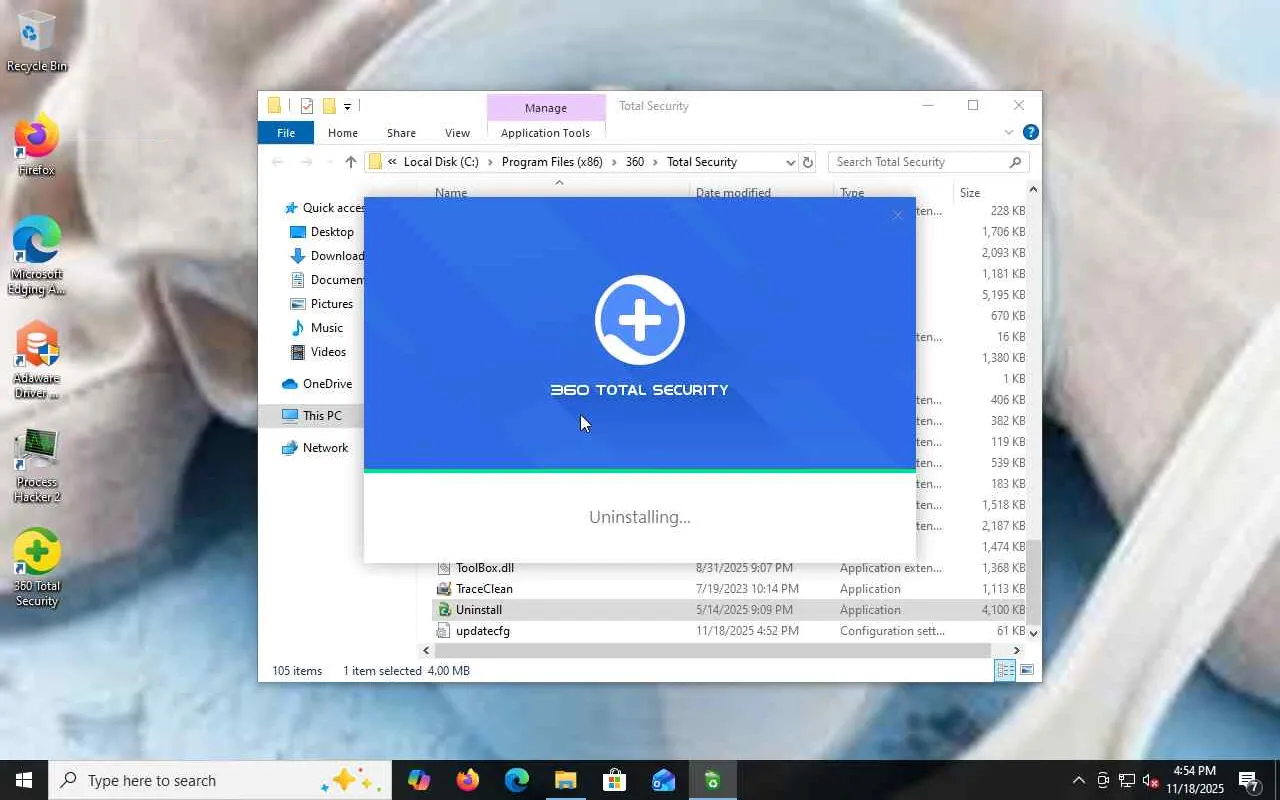Click the muted volume tray icon
Image resolution: width=1280 pixels, height=800 pixels.
[1151, 780]
